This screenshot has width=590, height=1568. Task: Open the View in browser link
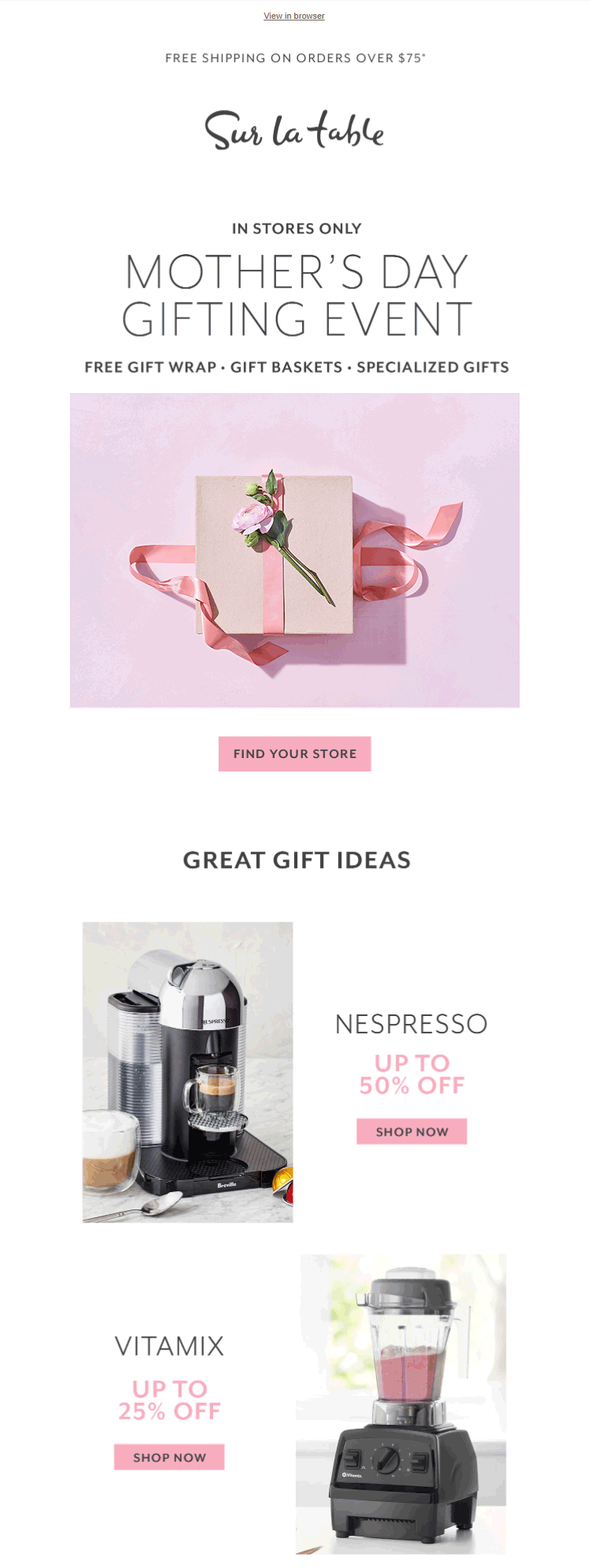click(x=293, y=16)
